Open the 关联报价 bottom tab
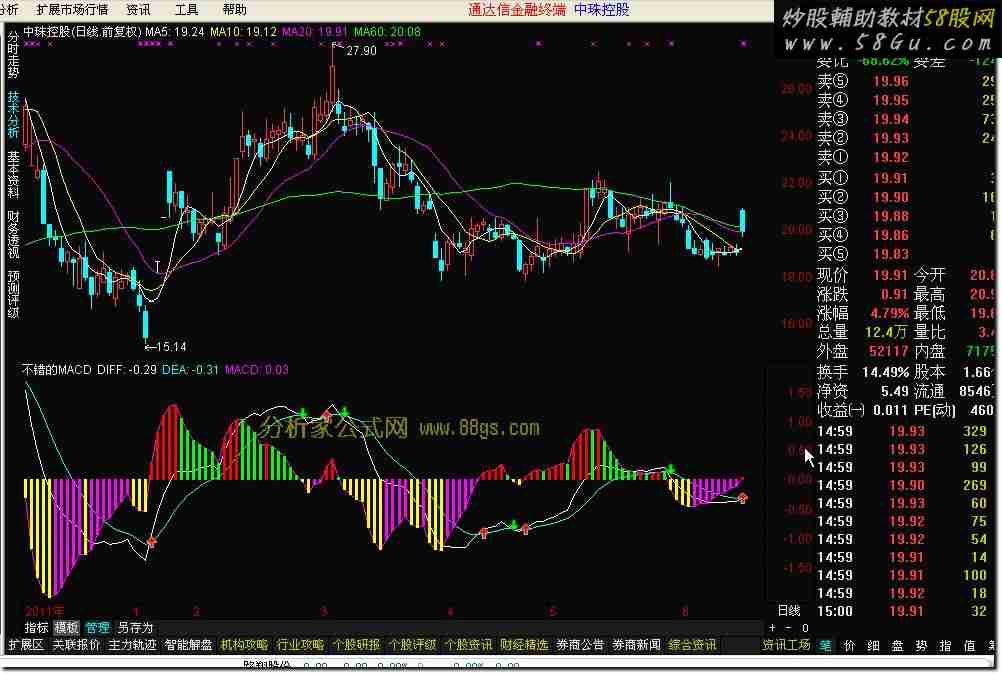The height and width of the screenshot is (674, 1002). (76, 645)
